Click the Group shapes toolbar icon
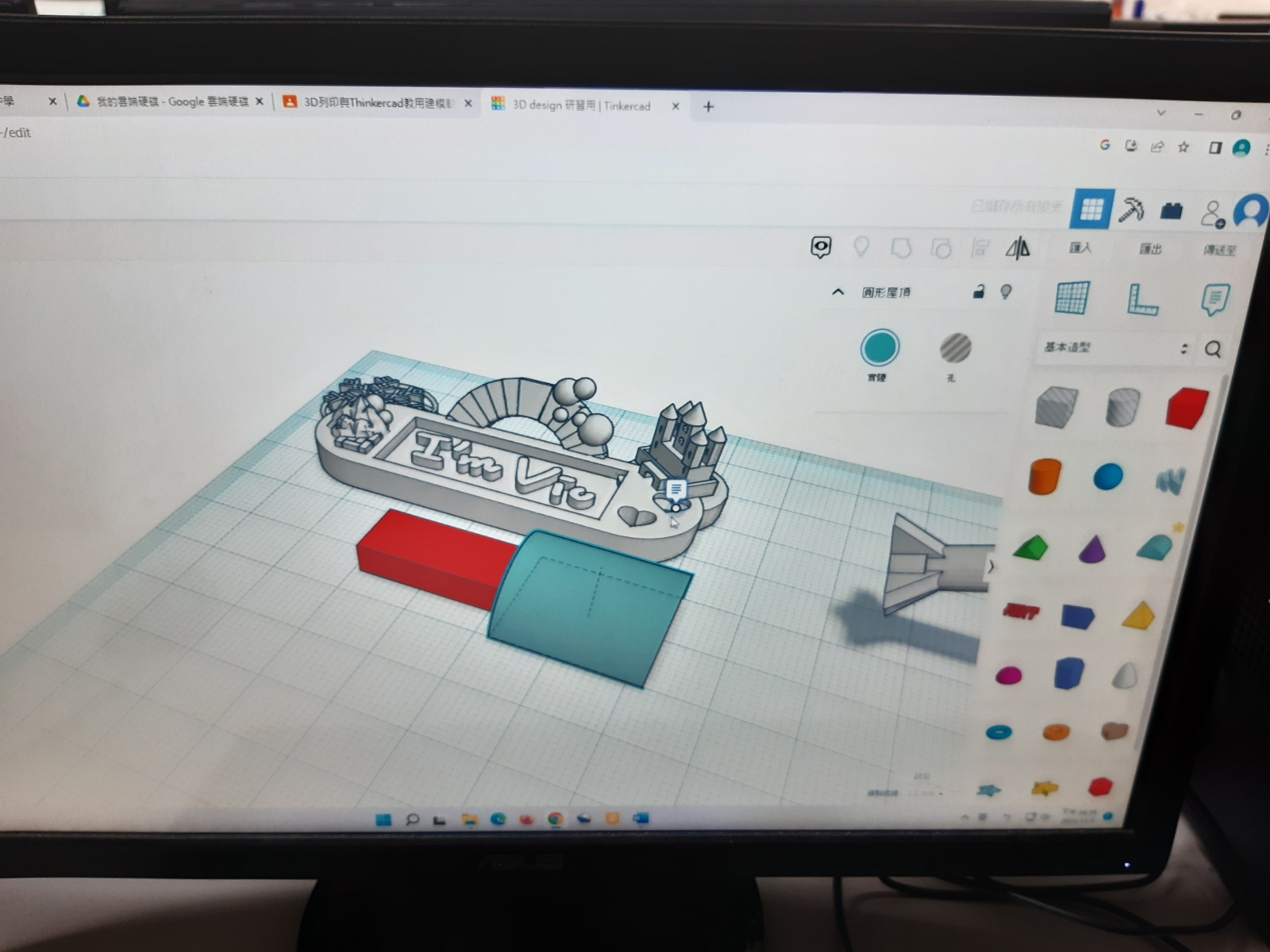Viewport: 1270px width, 952px height. click(901, 248)
